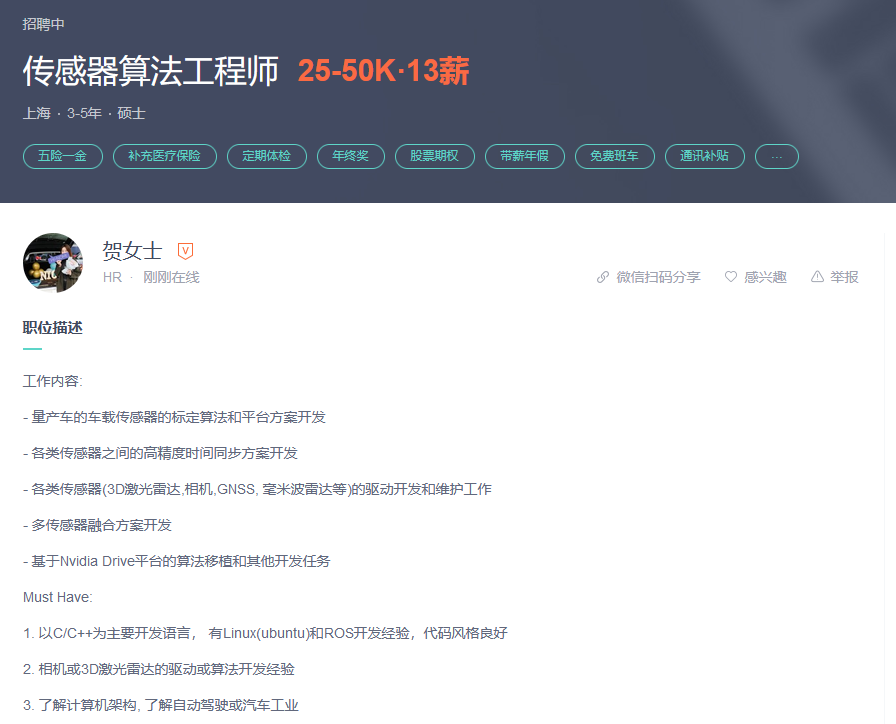Click the line mentioning 3D激光雷达,相机,GNSS
Screen dimensions: 896x724
[257, 489]
